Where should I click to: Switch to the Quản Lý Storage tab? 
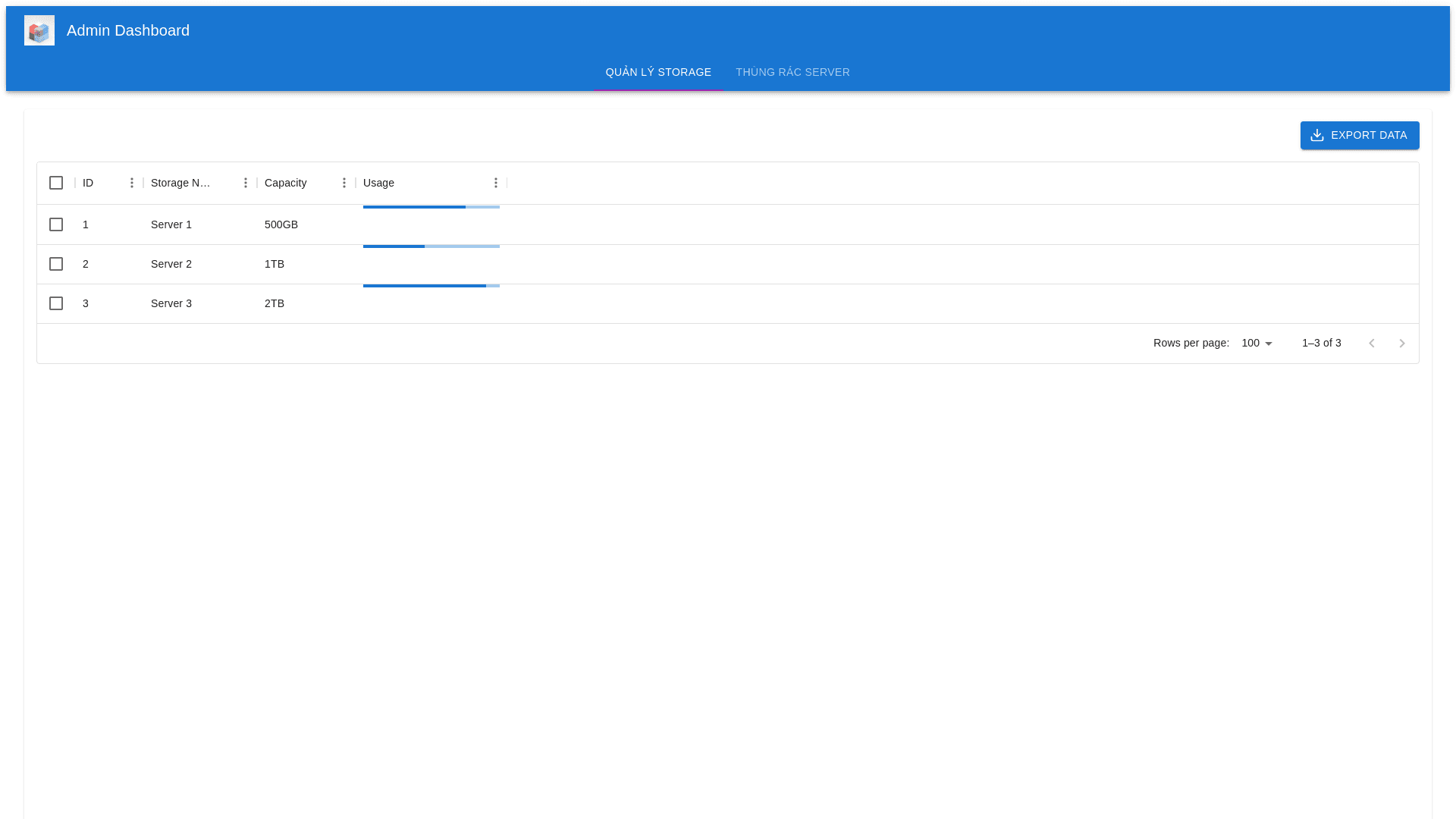tap(658, 72)
